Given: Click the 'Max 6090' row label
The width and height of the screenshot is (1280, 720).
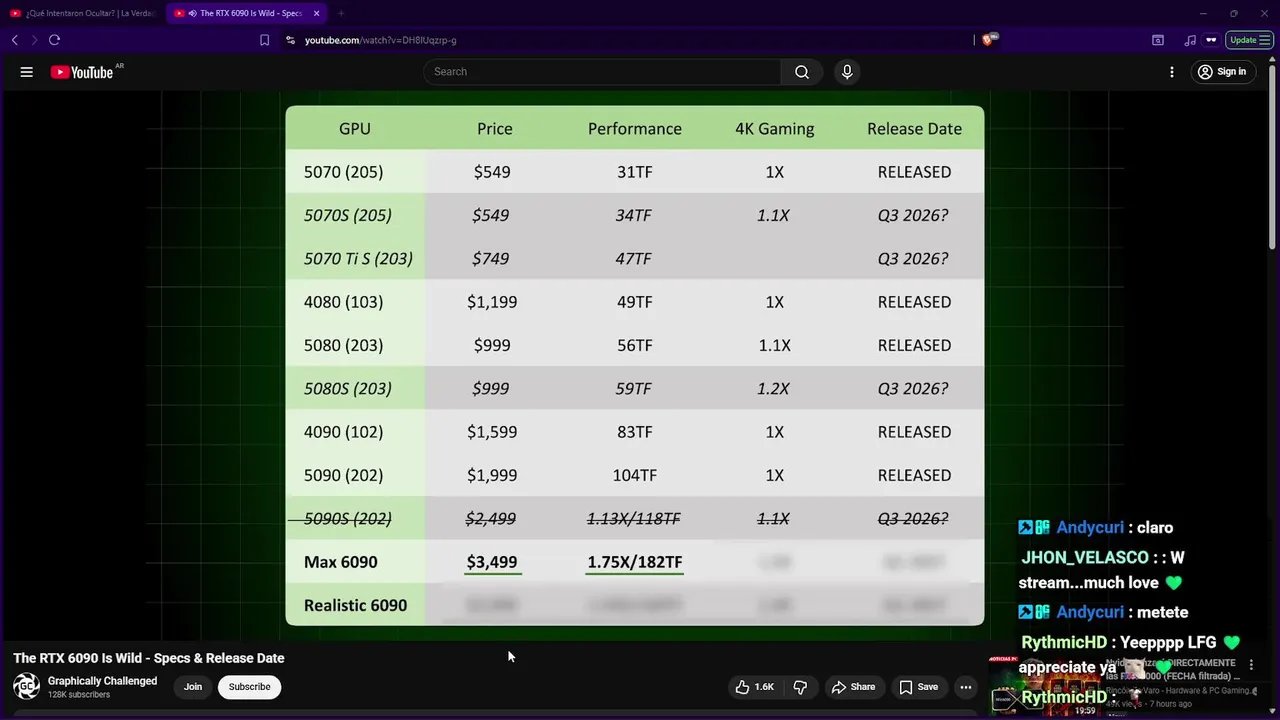Looking at the screenshot, I should click(x=340, y=562).
